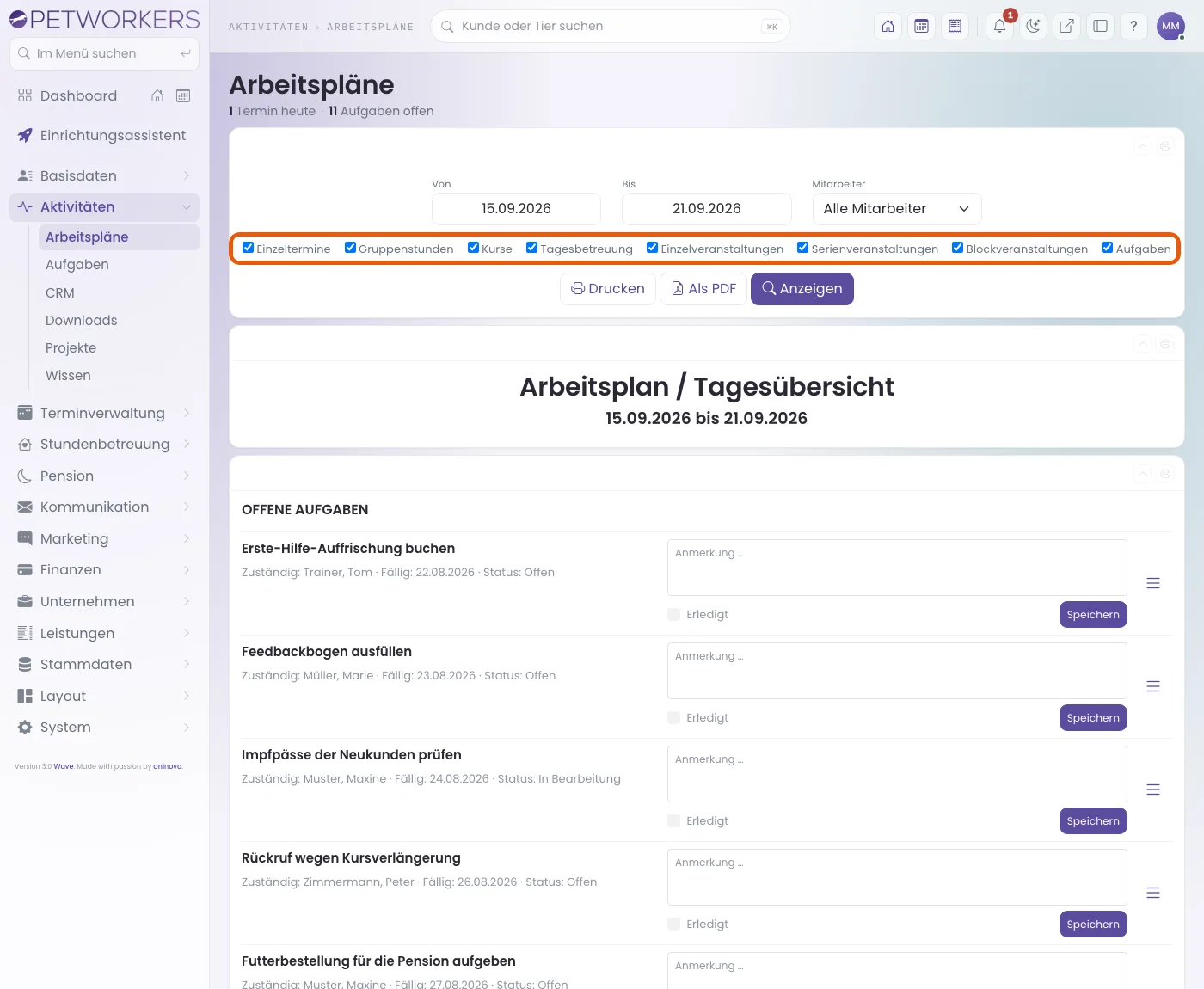This screenshot has height=989, width=1204.
Task: Expand the Stundenbetreuung chevron
Action: (x=187, y=445)
